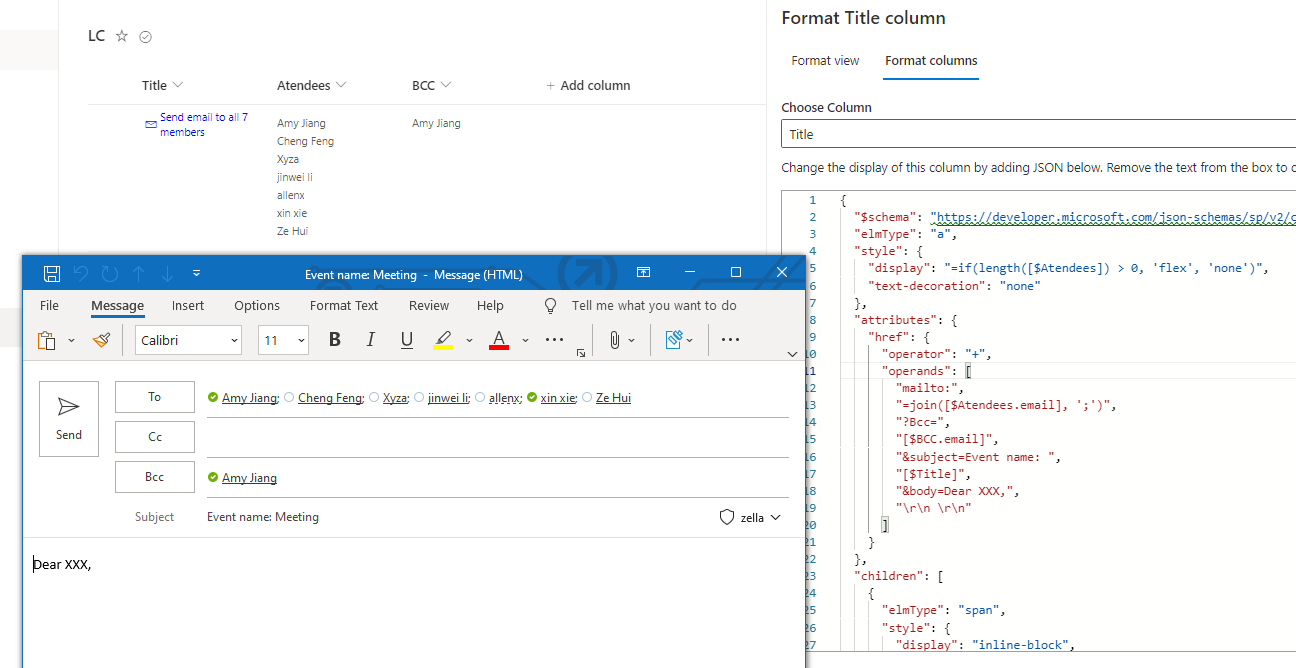Open the Format Text ribbon tab
This screenshot has width=1296, height=668.
tap(344, 306)
